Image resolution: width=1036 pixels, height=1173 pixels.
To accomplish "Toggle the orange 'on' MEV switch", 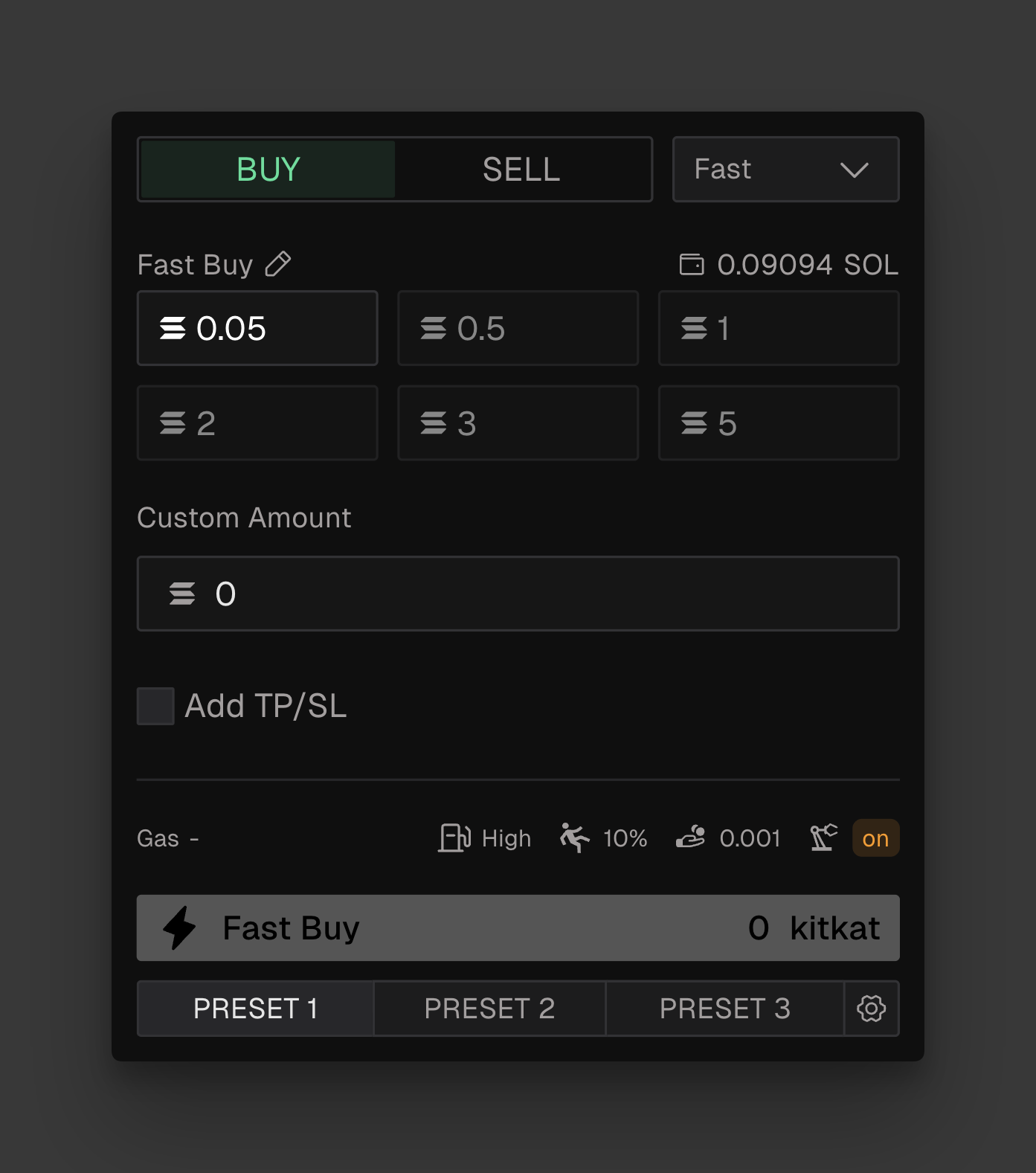I will click(x=875, y=838).
